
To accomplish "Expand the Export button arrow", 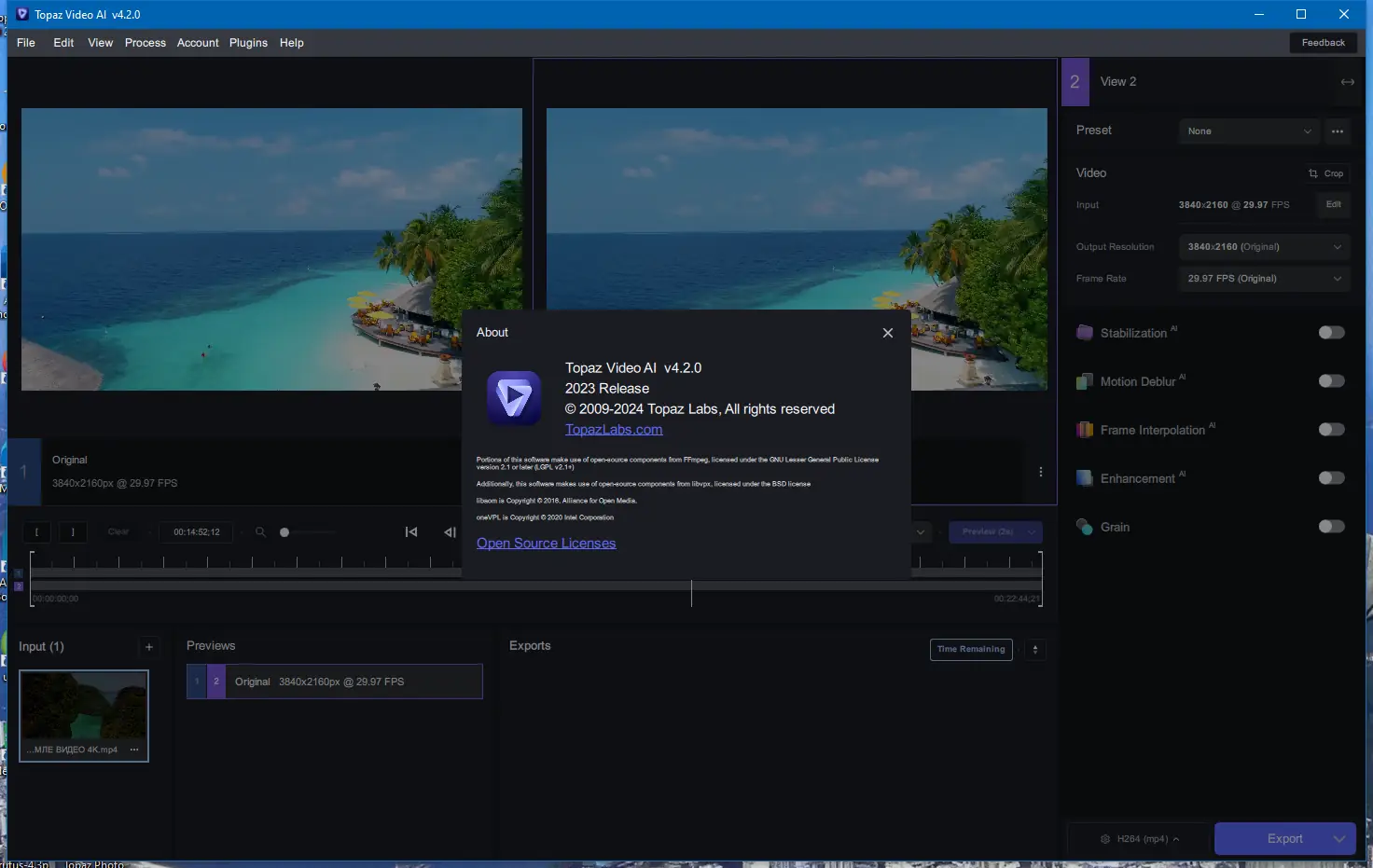I will 1340,839.
